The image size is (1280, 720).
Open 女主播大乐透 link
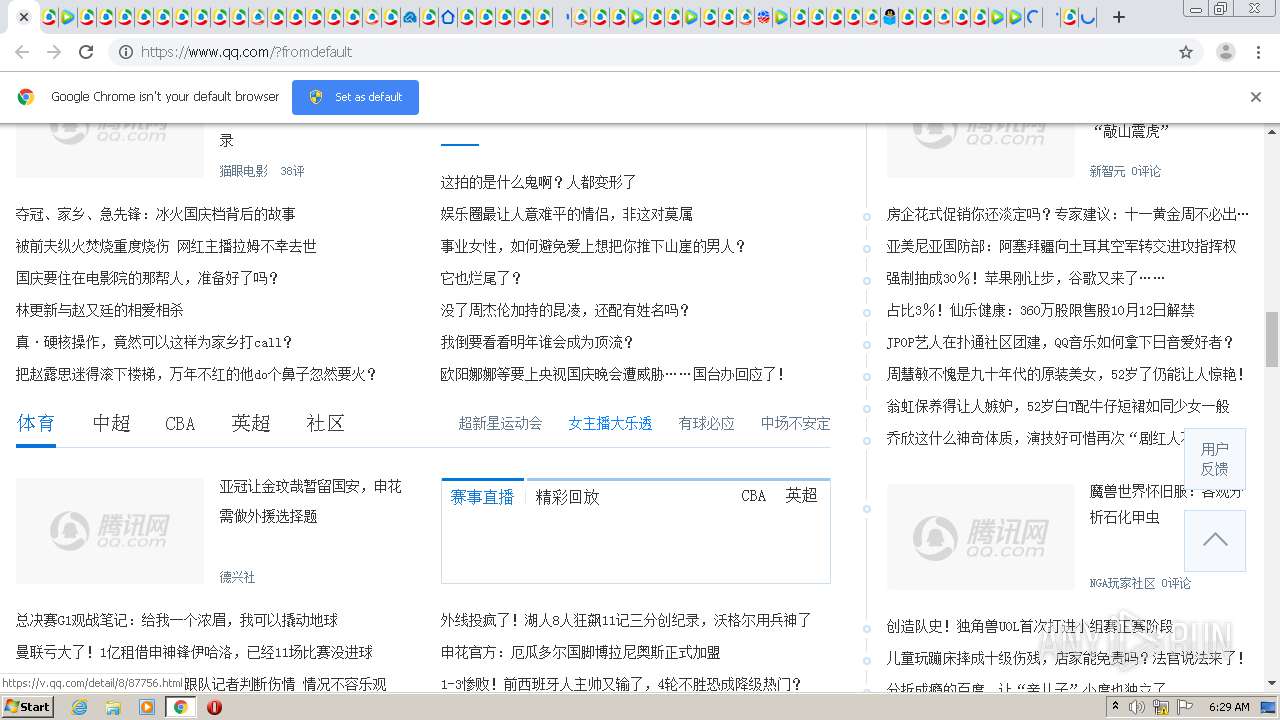pos(610,423)
